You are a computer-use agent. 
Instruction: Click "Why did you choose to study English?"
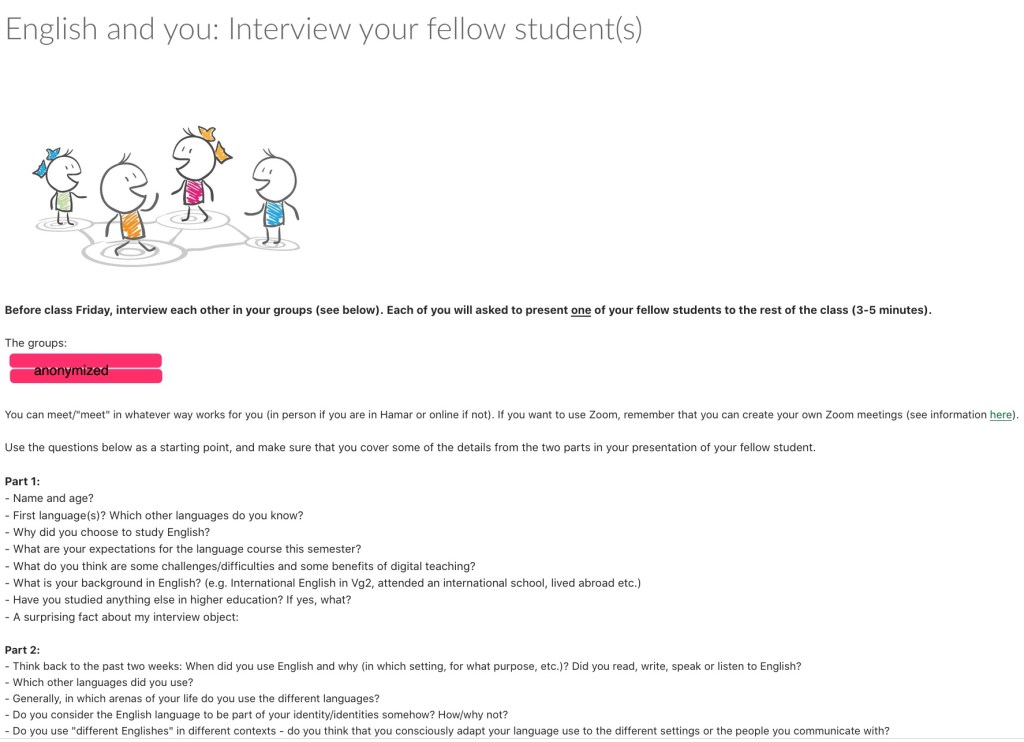point(107,532)
